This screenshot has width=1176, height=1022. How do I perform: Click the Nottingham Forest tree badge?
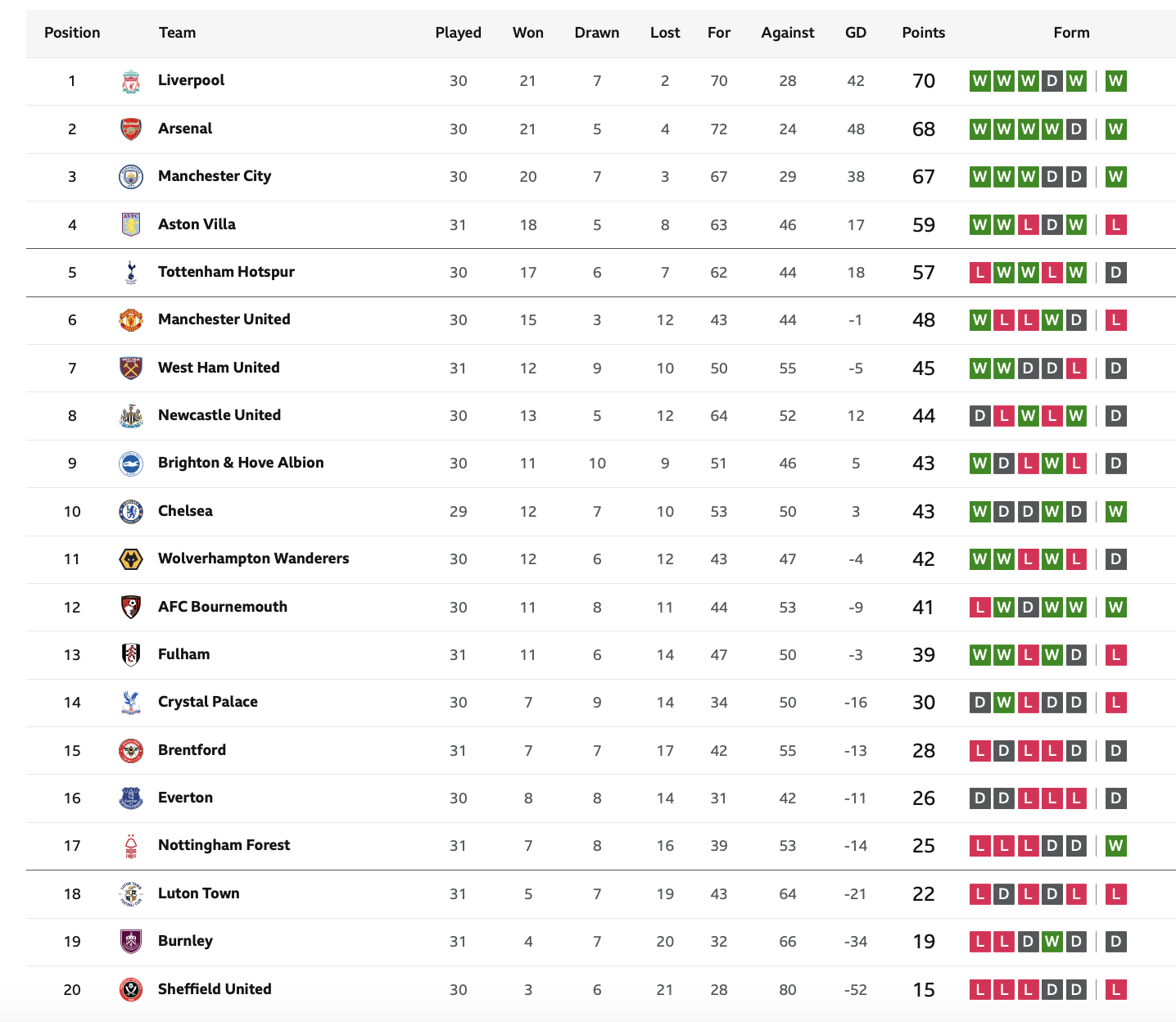click(131, 845)
